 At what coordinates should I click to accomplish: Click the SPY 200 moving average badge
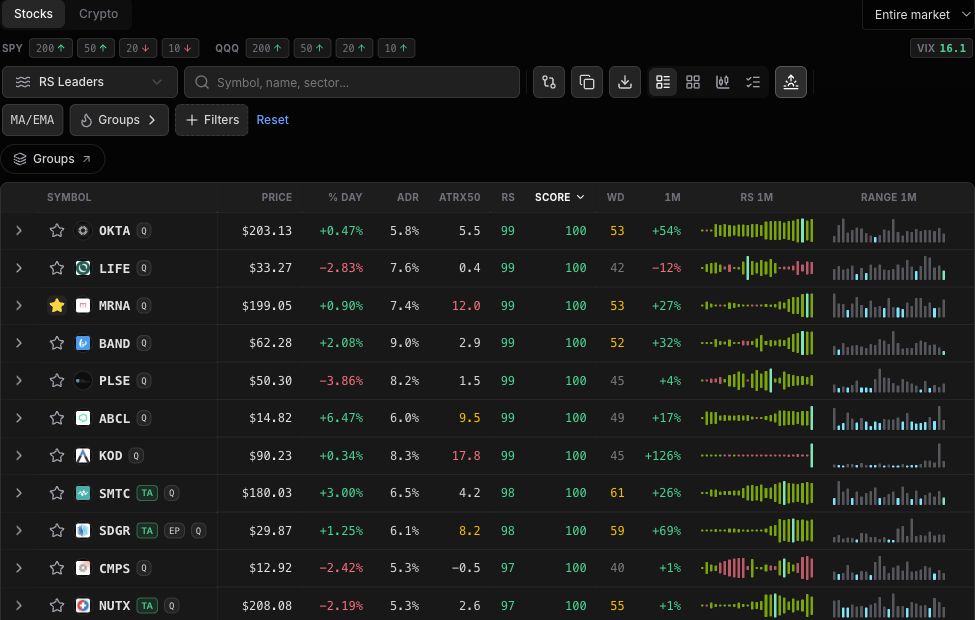pos(50,48)
